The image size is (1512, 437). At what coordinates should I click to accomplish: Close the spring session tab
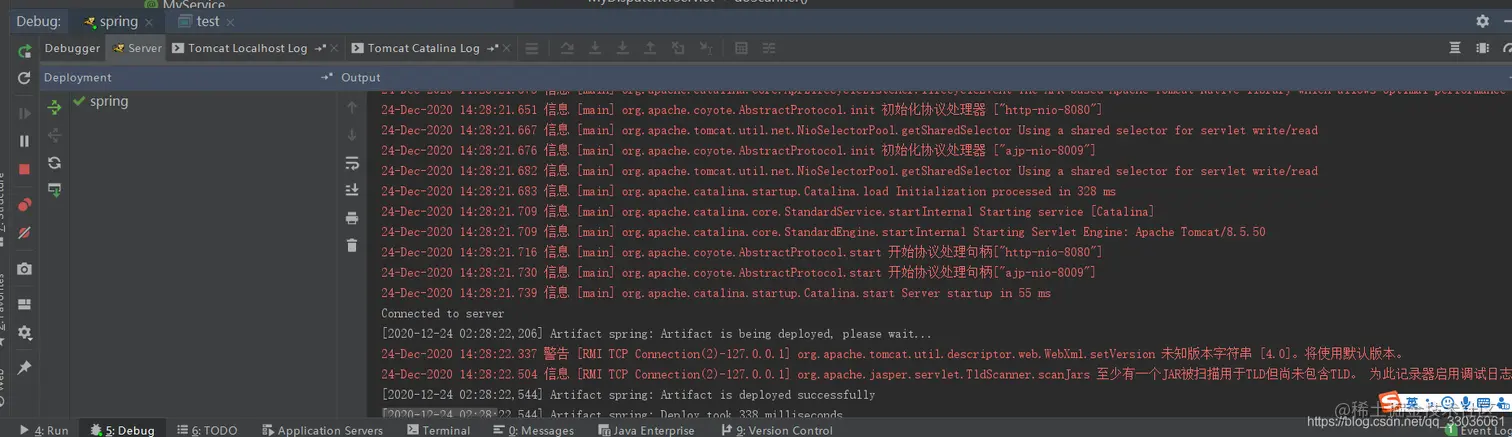coord(150,22)
